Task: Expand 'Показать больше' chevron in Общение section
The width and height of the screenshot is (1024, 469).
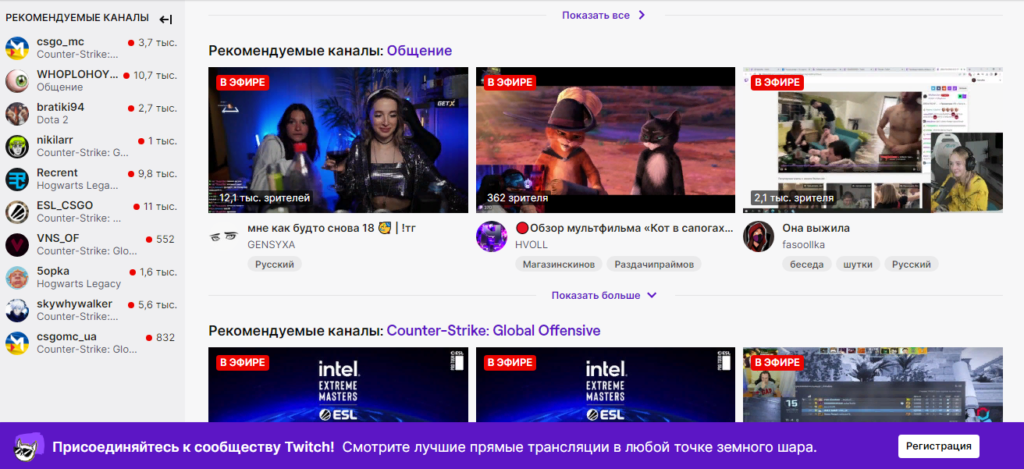Action: [x=651, y=295]
